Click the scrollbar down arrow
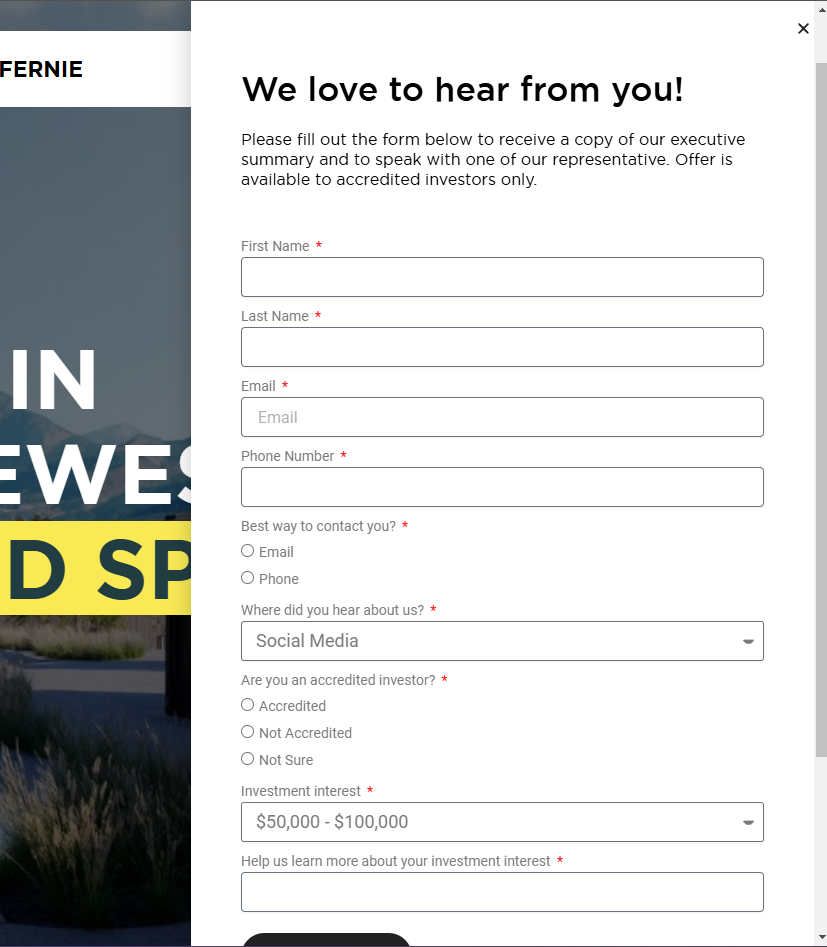The image size is (827, 947). coord(821,938)
